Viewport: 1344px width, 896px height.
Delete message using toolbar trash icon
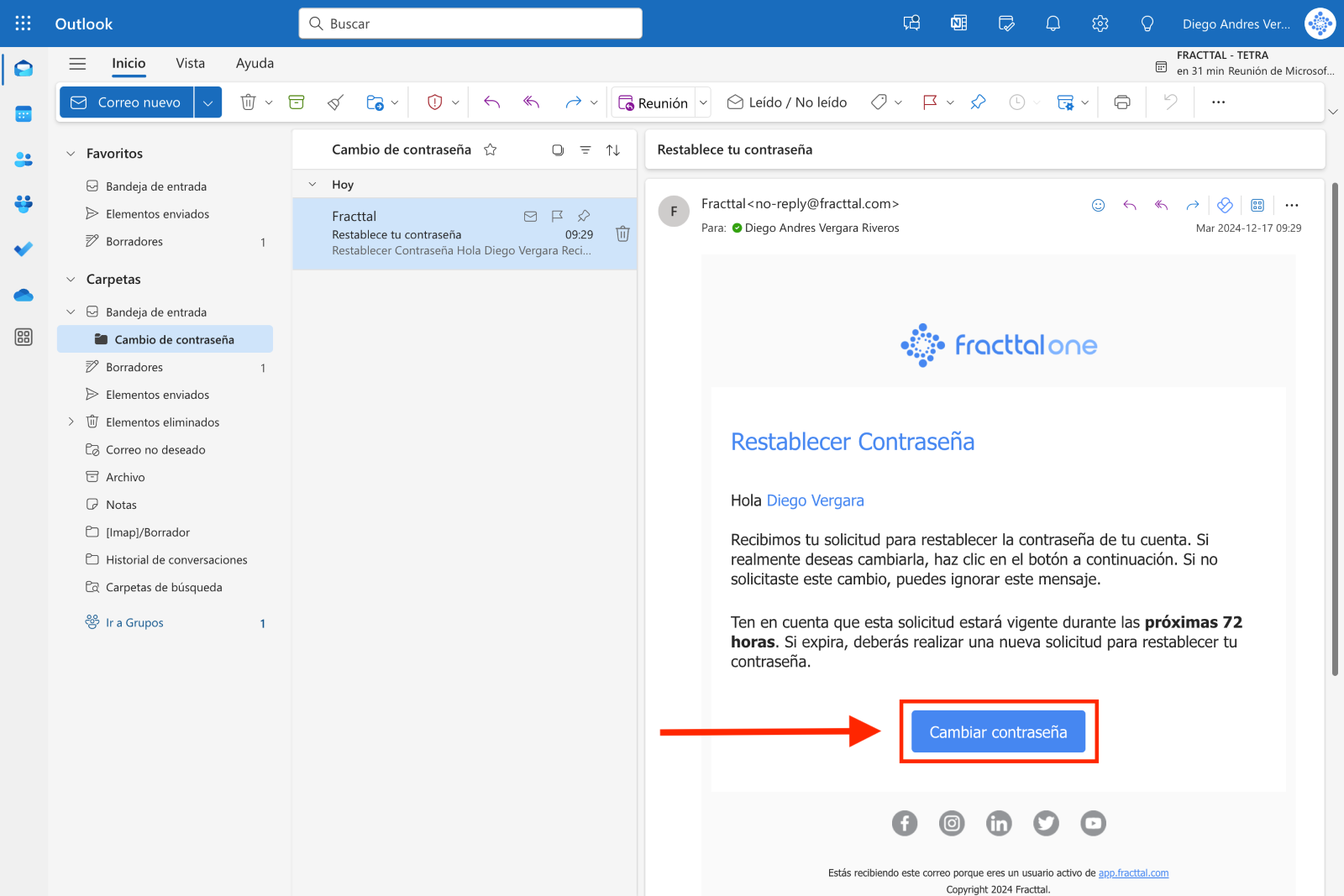point(248,102)
